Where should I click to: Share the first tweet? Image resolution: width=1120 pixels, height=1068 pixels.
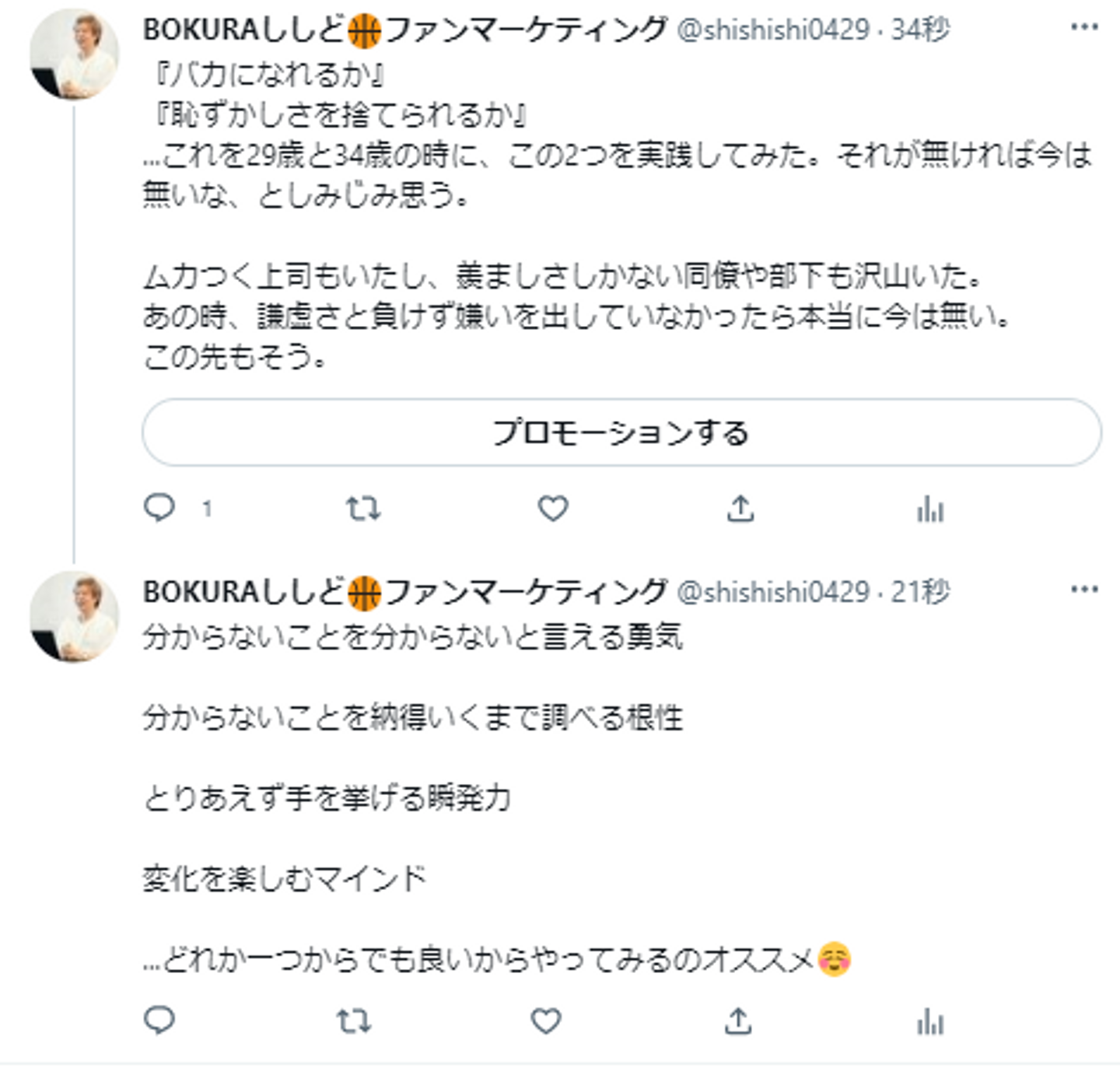pyautogui.click(x=740, y=509)
